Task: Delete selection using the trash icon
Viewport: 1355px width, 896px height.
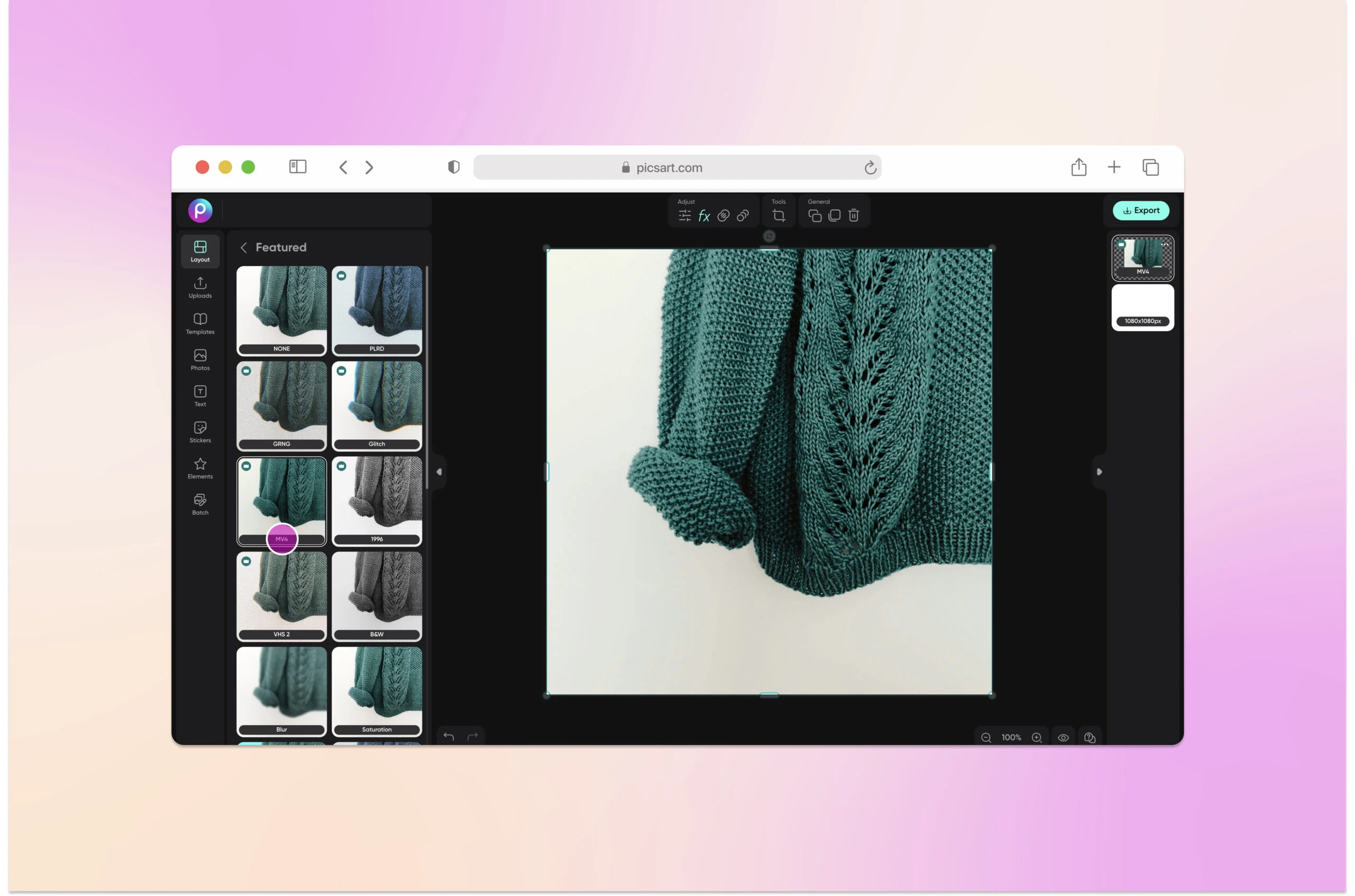Action: (853, 215)
